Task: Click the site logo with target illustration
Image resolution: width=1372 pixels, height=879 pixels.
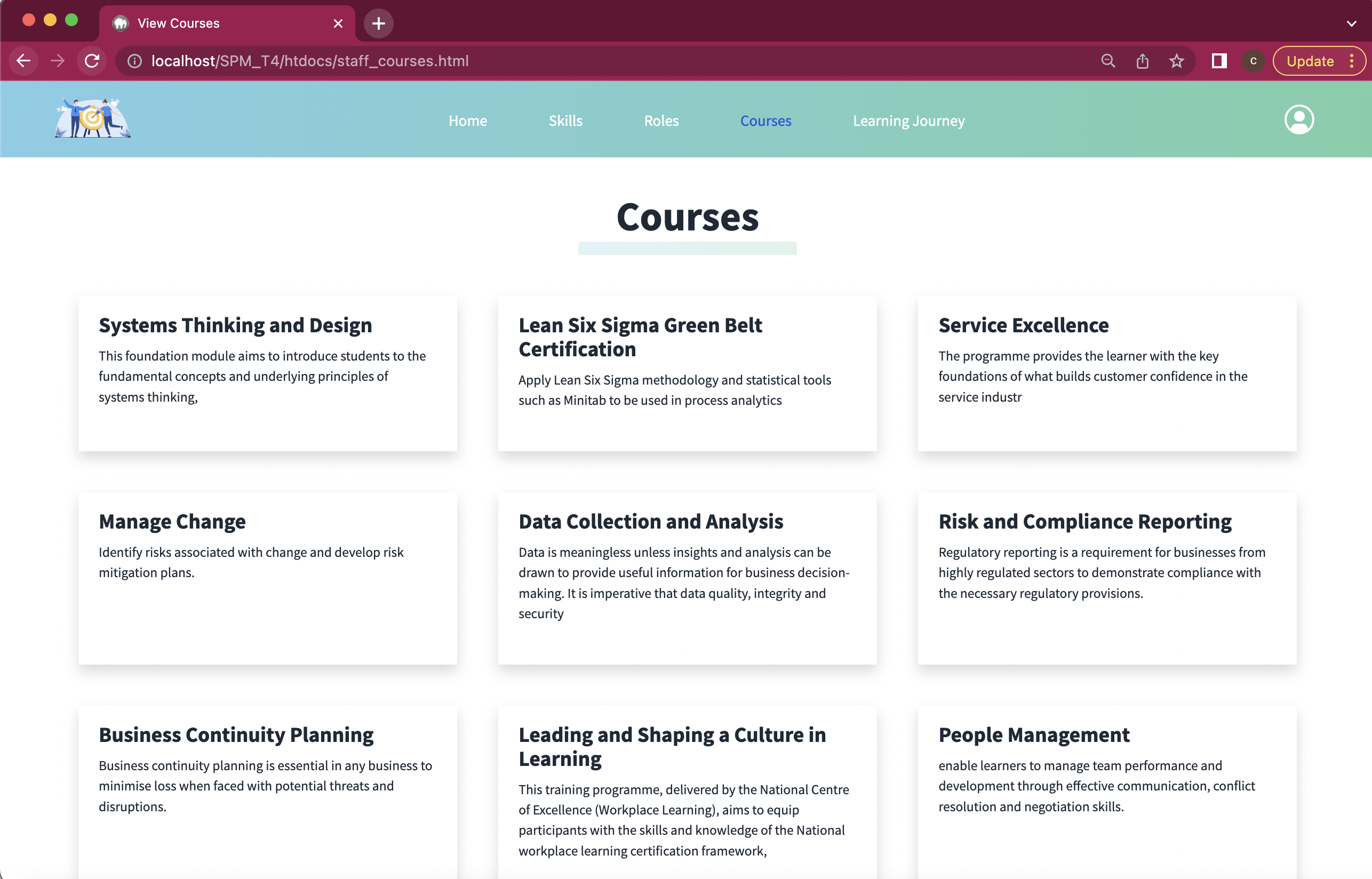Action: click(92, 118)
